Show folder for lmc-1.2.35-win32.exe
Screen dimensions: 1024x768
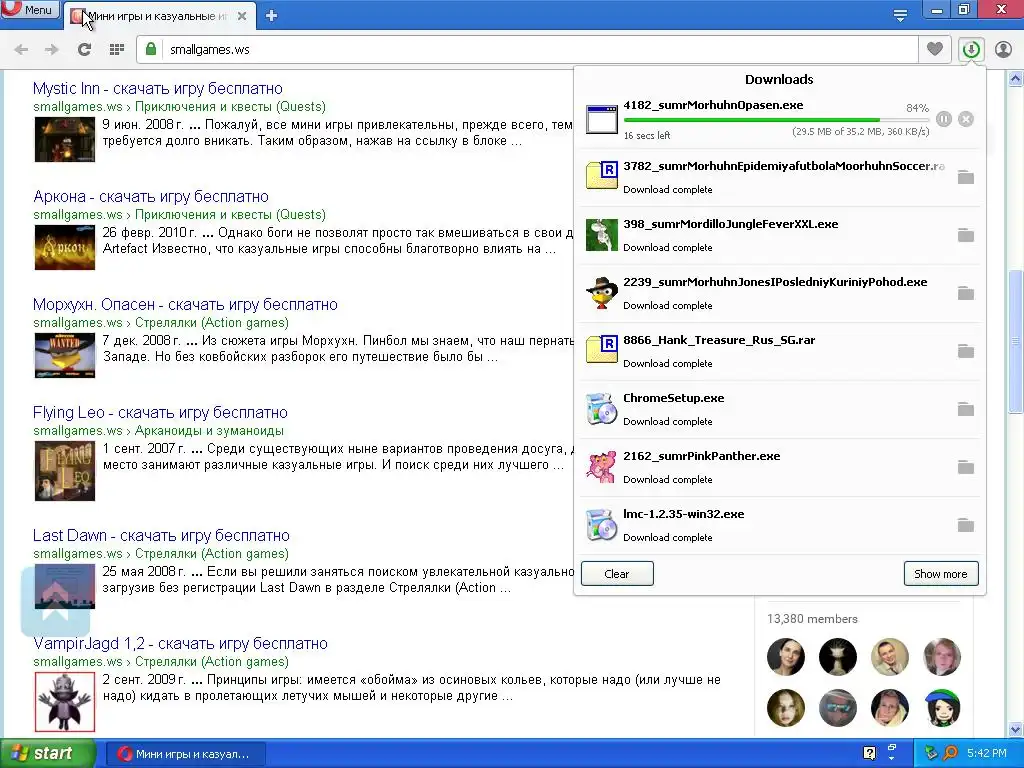(x=965, y=525)
